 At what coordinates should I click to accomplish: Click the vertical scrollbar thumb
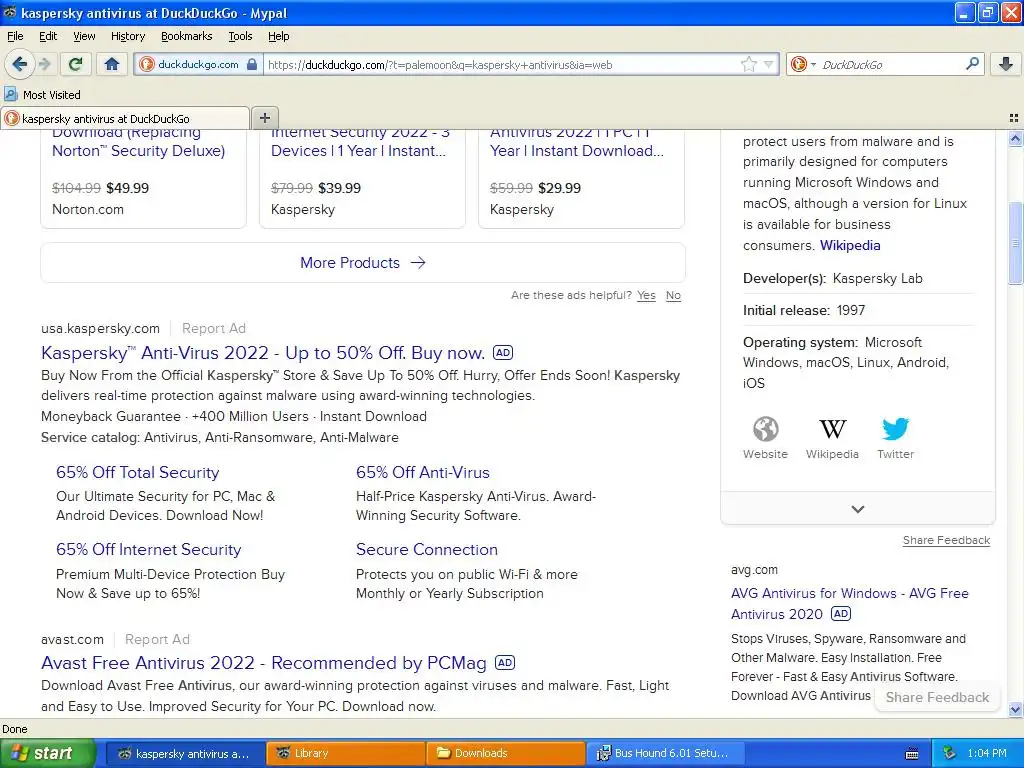(x=1015, y=243)
